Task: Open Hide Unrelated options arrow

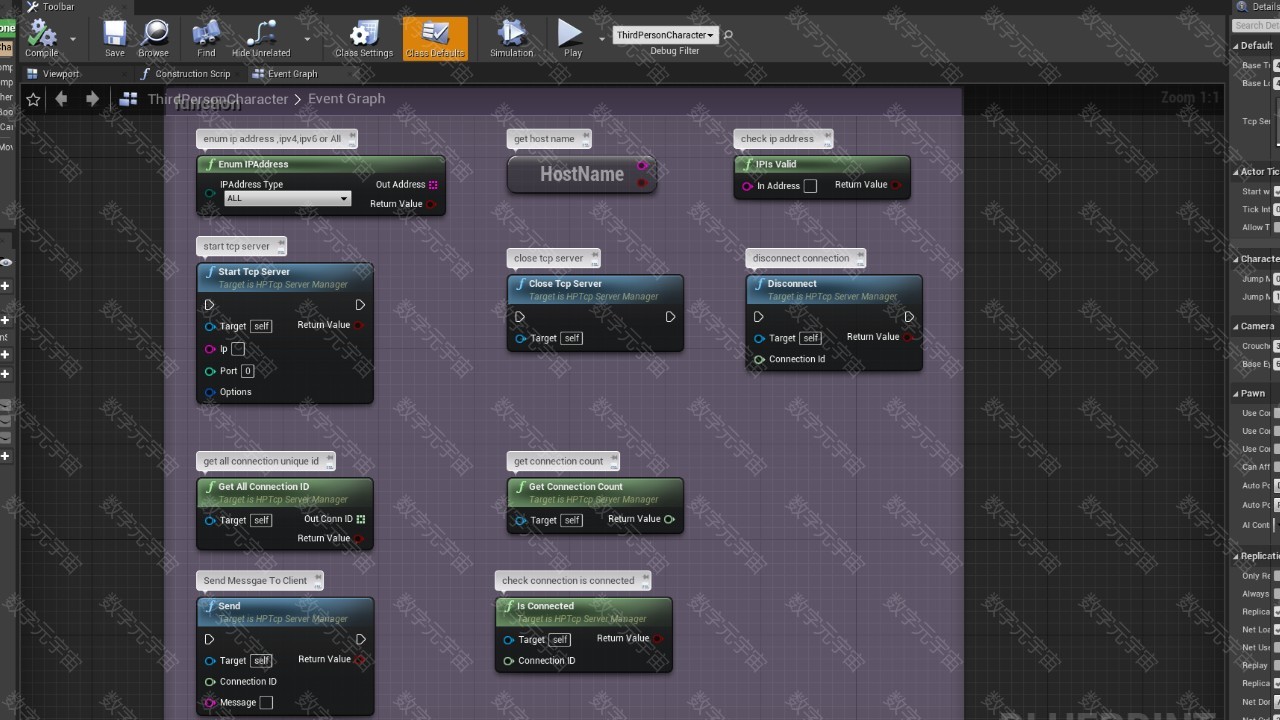Action: click(307, 39)
